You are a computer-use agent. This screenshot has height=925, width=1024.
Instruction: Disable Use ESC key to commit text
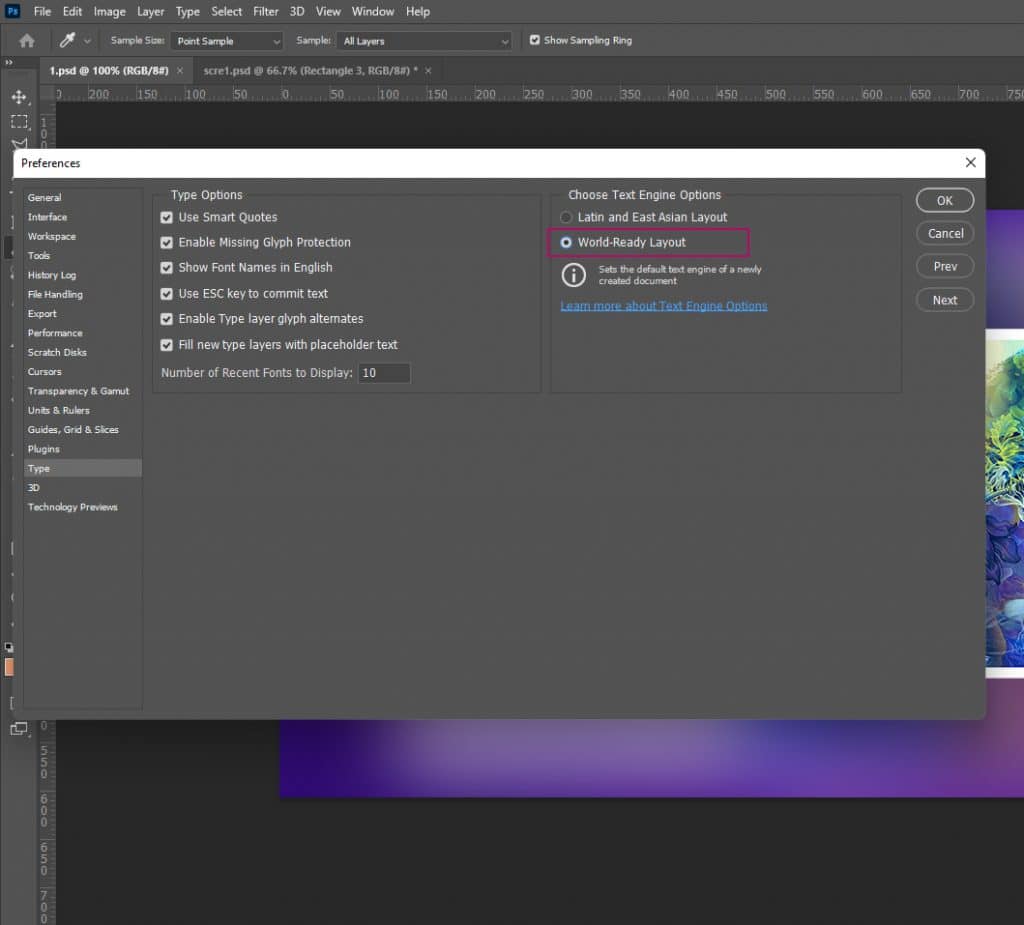click(x=167, y=294)
